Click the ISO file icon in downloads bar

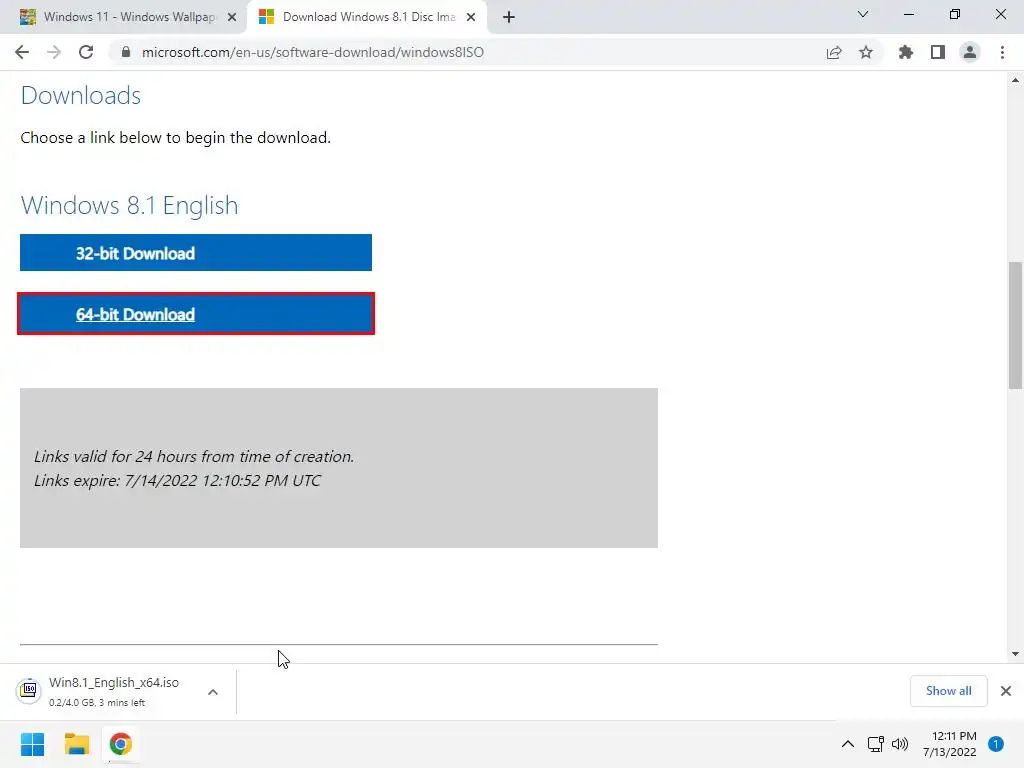(29, 690)
